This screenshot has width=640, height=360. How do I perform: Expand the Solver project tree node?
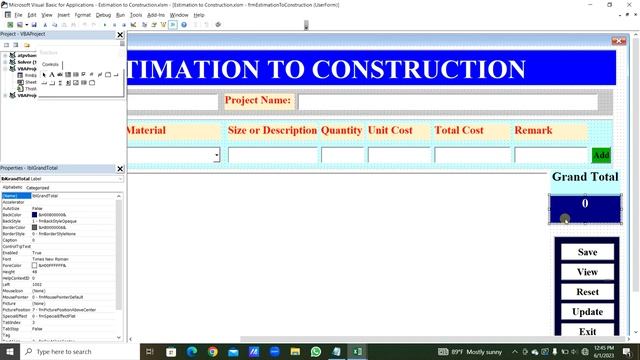coord(5,62)
